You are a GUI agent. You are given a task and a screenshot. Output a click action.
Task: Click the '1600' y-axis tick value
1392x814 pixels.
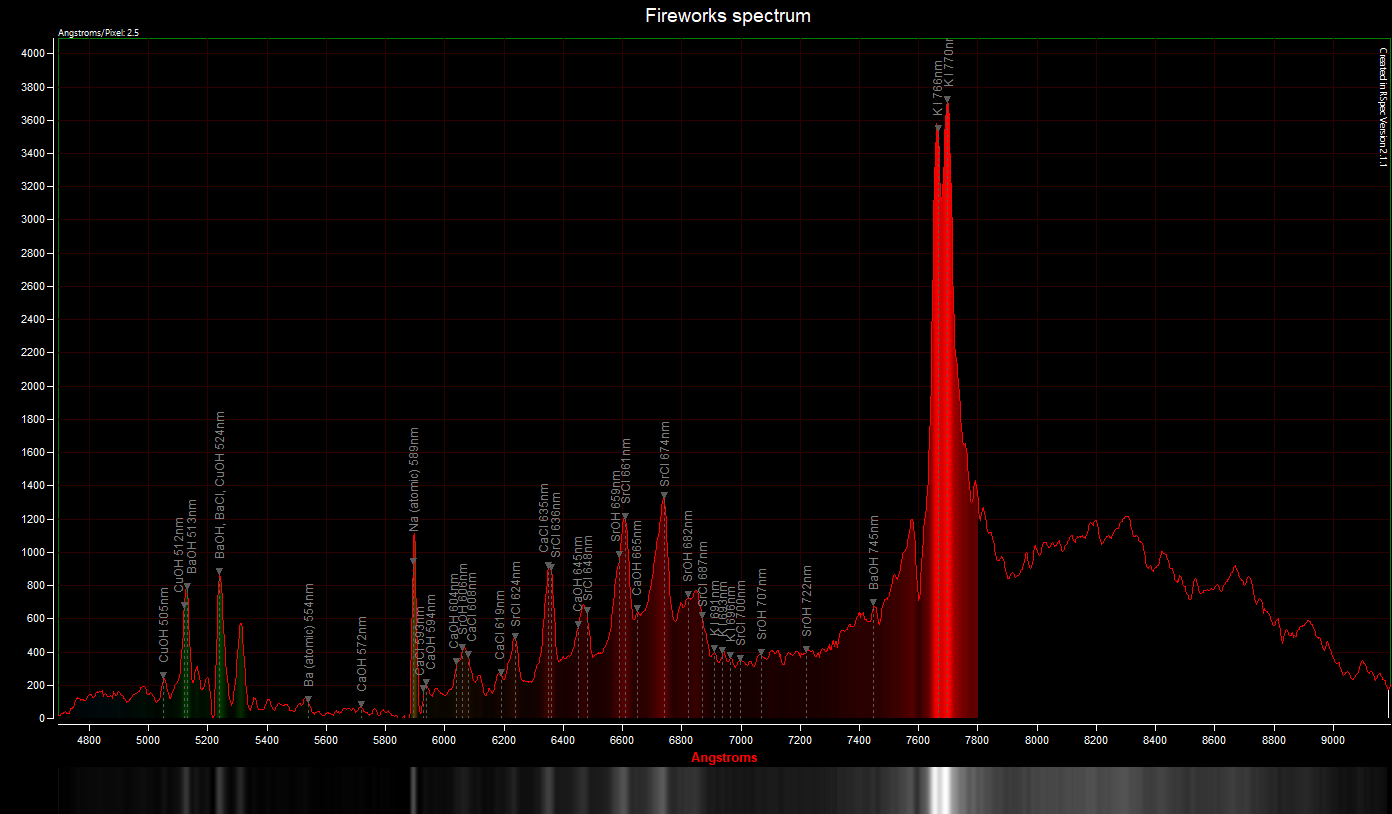coord(32,452)
